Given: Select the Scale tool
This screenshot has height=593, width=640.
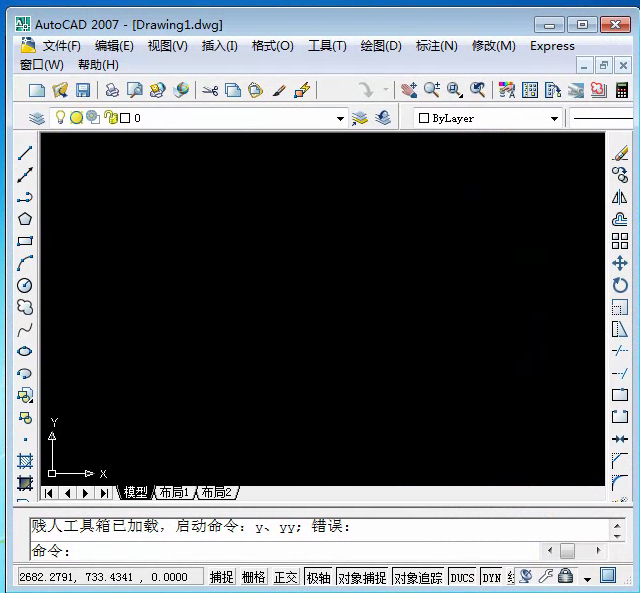Looking at the screenshot, I should (620, 307).
